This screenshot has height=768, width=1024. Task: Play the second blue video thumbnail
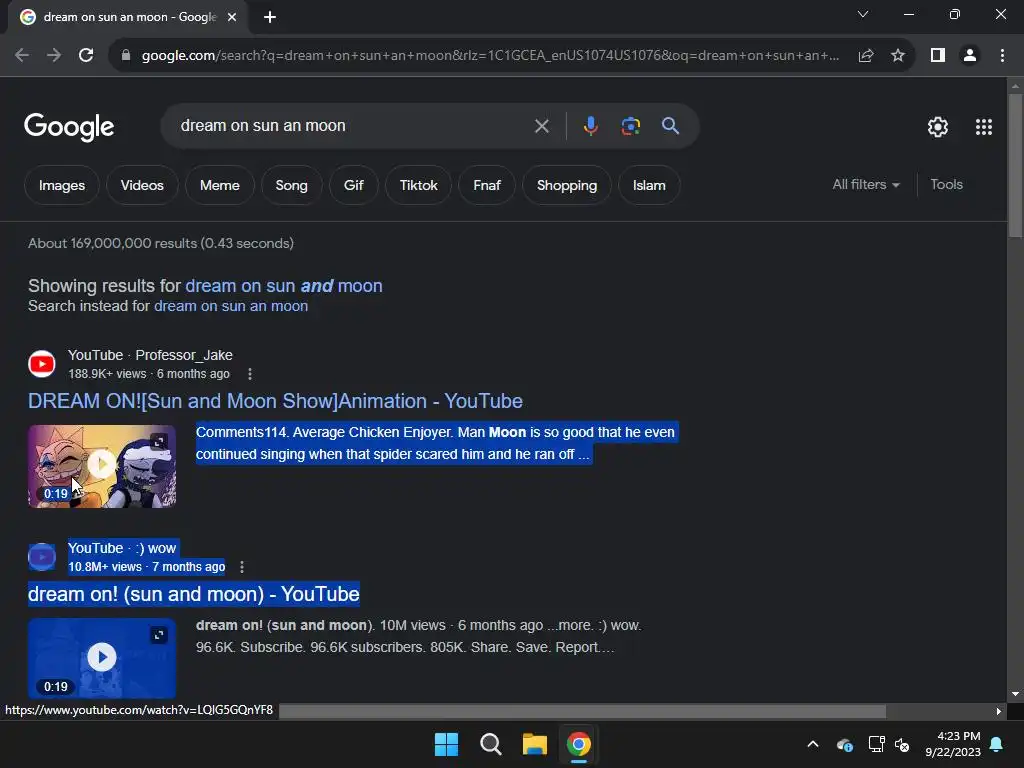coord(102,658)
